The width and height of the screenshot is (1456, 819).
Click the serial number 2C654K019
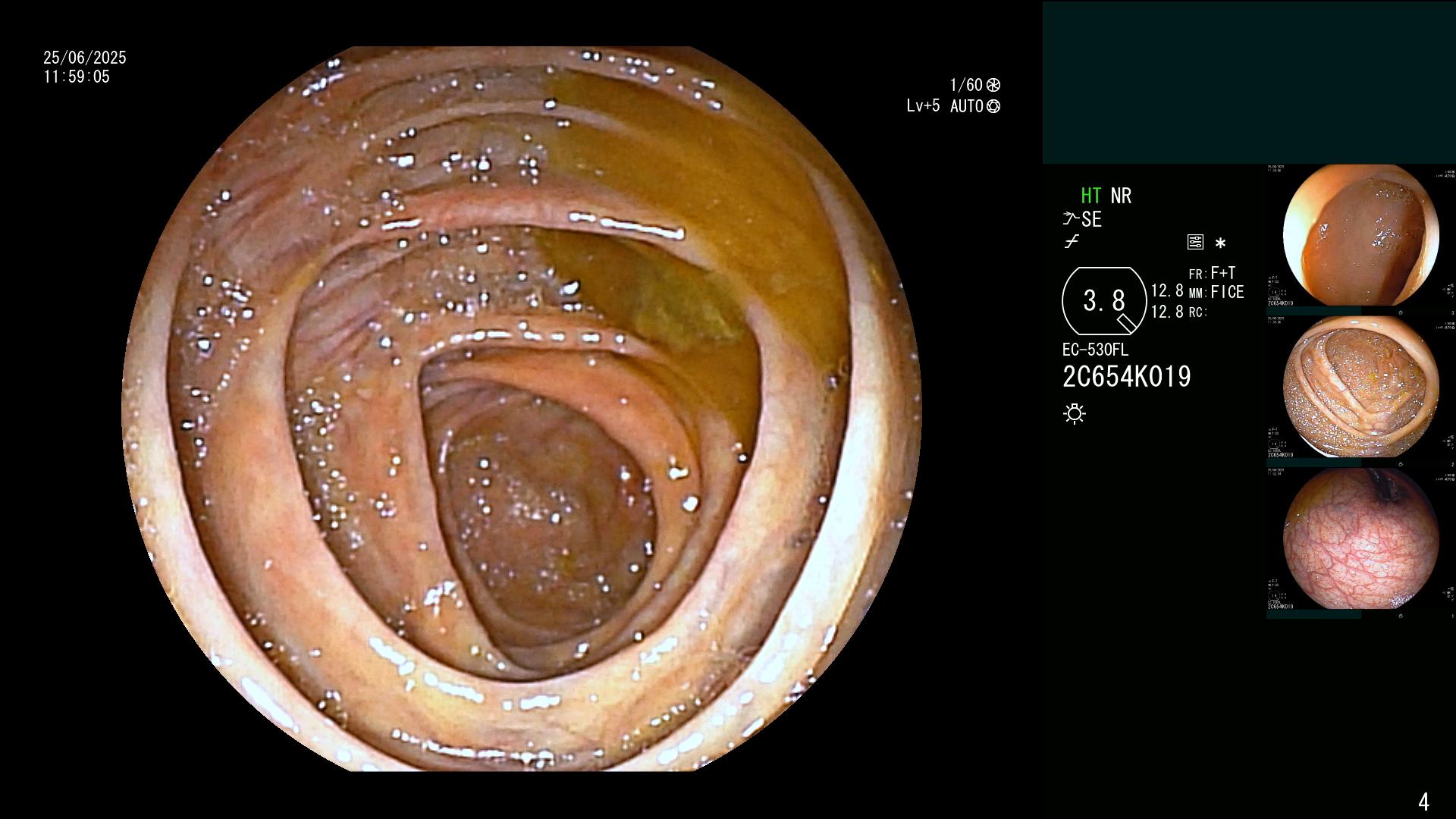[x=1127, y=377]
